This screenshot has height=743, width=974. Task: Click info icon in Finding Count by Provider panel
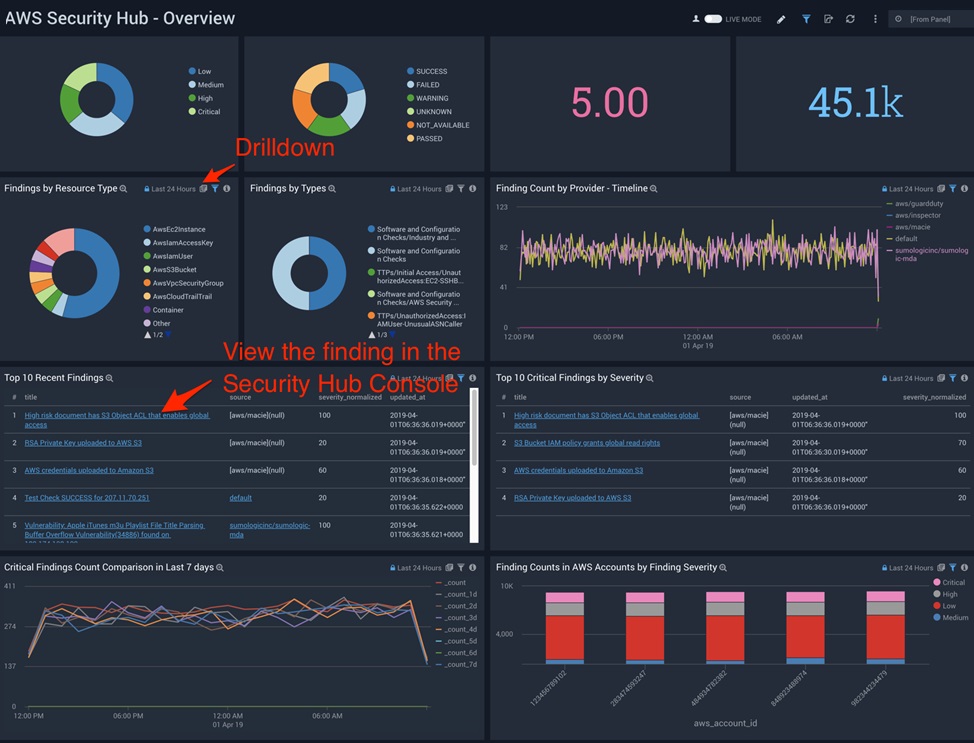965,189
